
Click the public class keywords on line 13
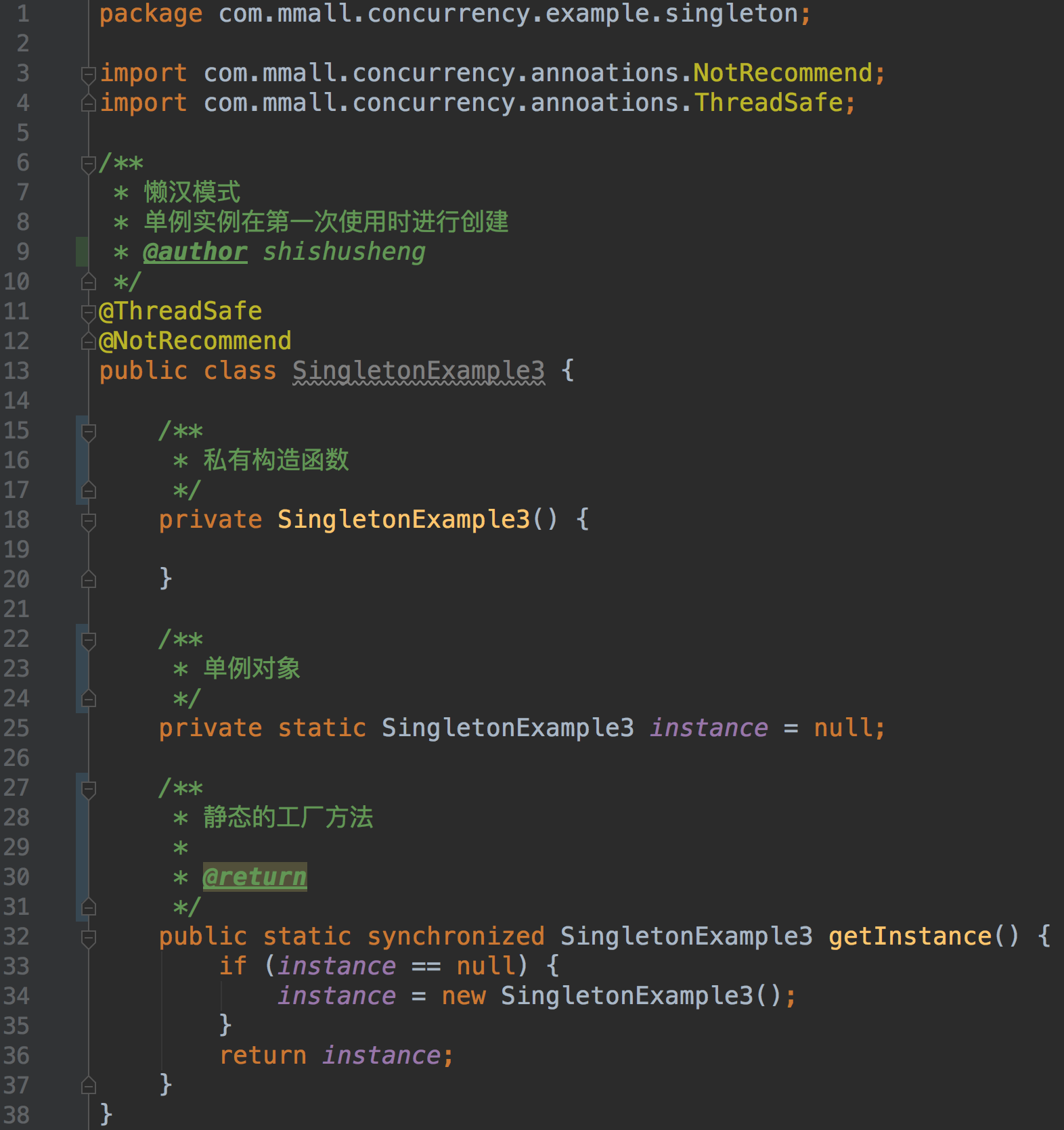tap(187, 371)
